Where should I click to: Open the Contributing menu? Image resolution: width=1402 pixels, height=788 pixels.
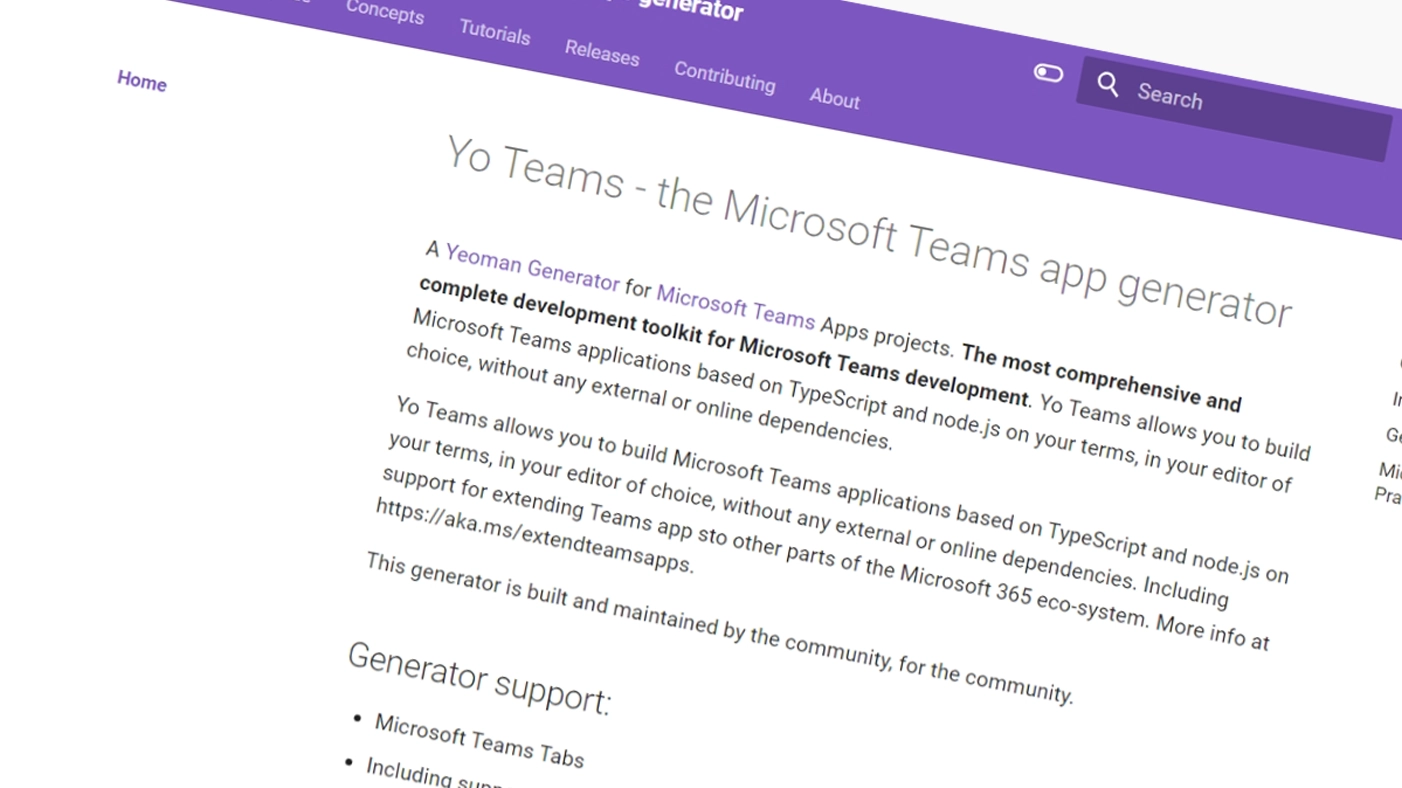(x=724, y=76)
